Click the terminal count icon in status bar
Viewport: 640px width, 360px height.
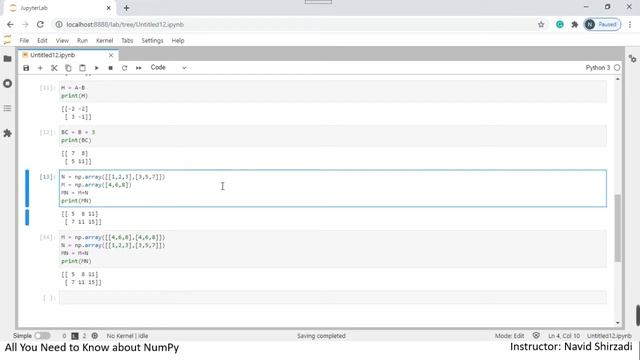pyautogui.click(x=75, y=336)
